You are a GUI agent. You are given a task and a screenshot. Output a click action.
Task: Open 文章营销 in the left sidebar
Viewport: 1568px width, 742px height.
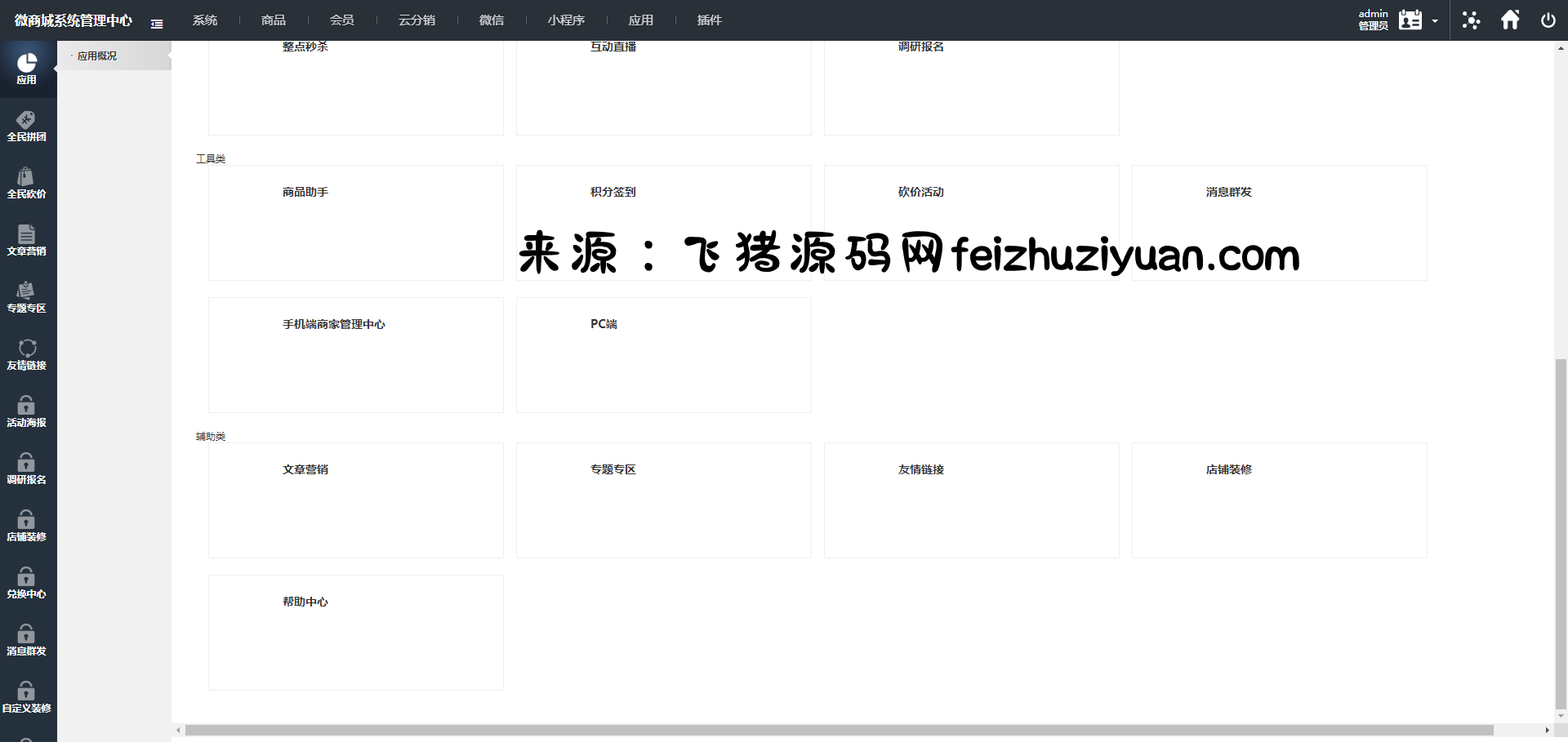(27, 241)
